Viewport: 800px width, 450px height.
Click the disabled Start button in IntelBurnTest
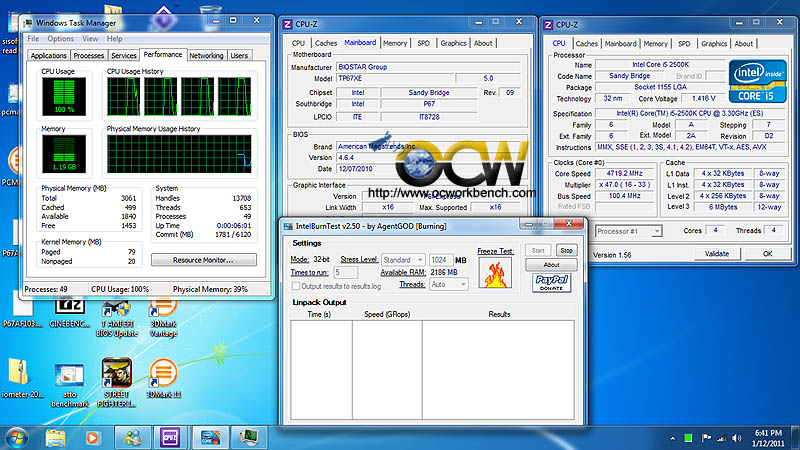point(538,251)
